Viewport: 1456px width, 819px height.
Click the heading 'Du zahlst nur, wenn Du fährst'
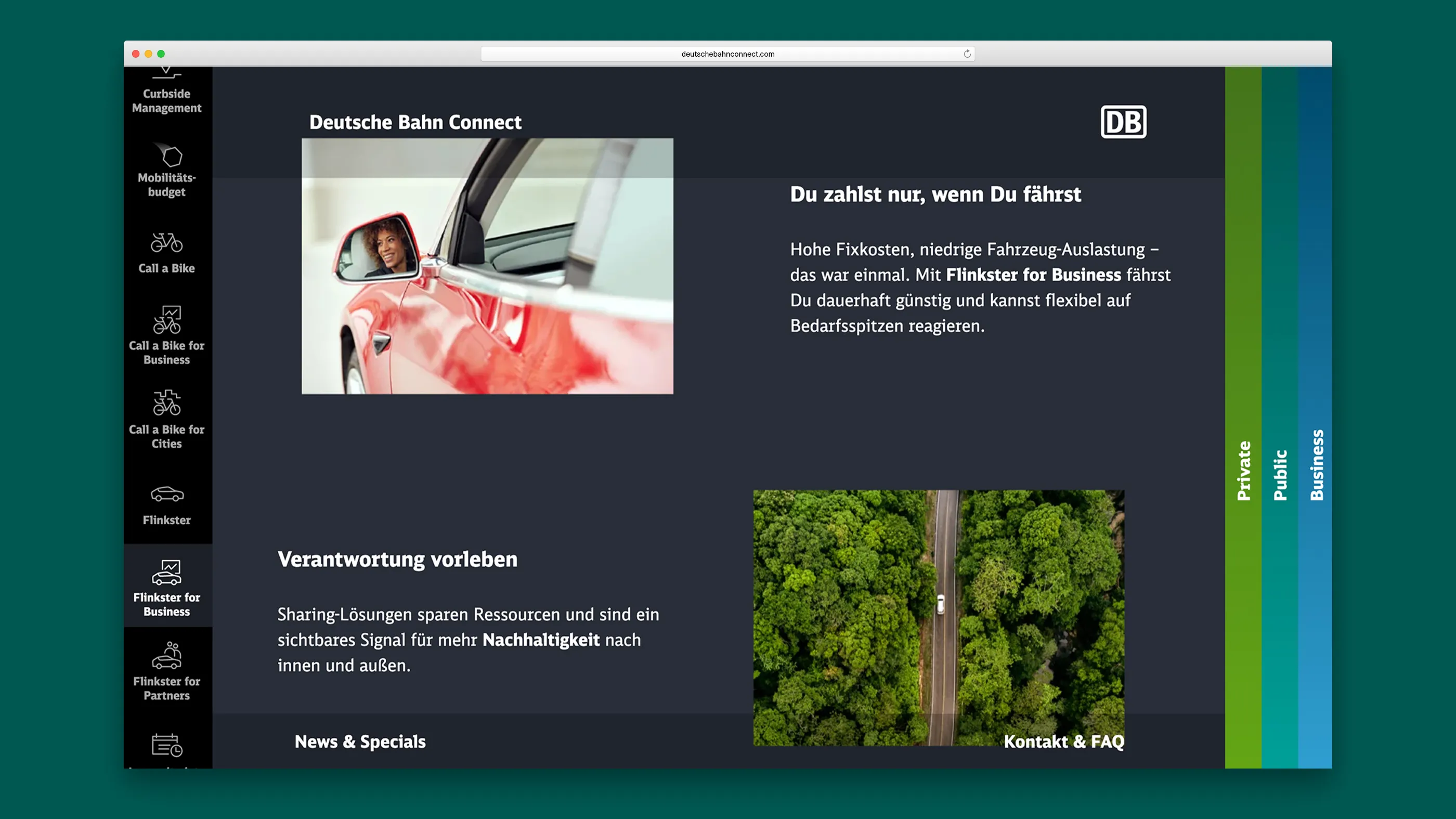[935, 194]
